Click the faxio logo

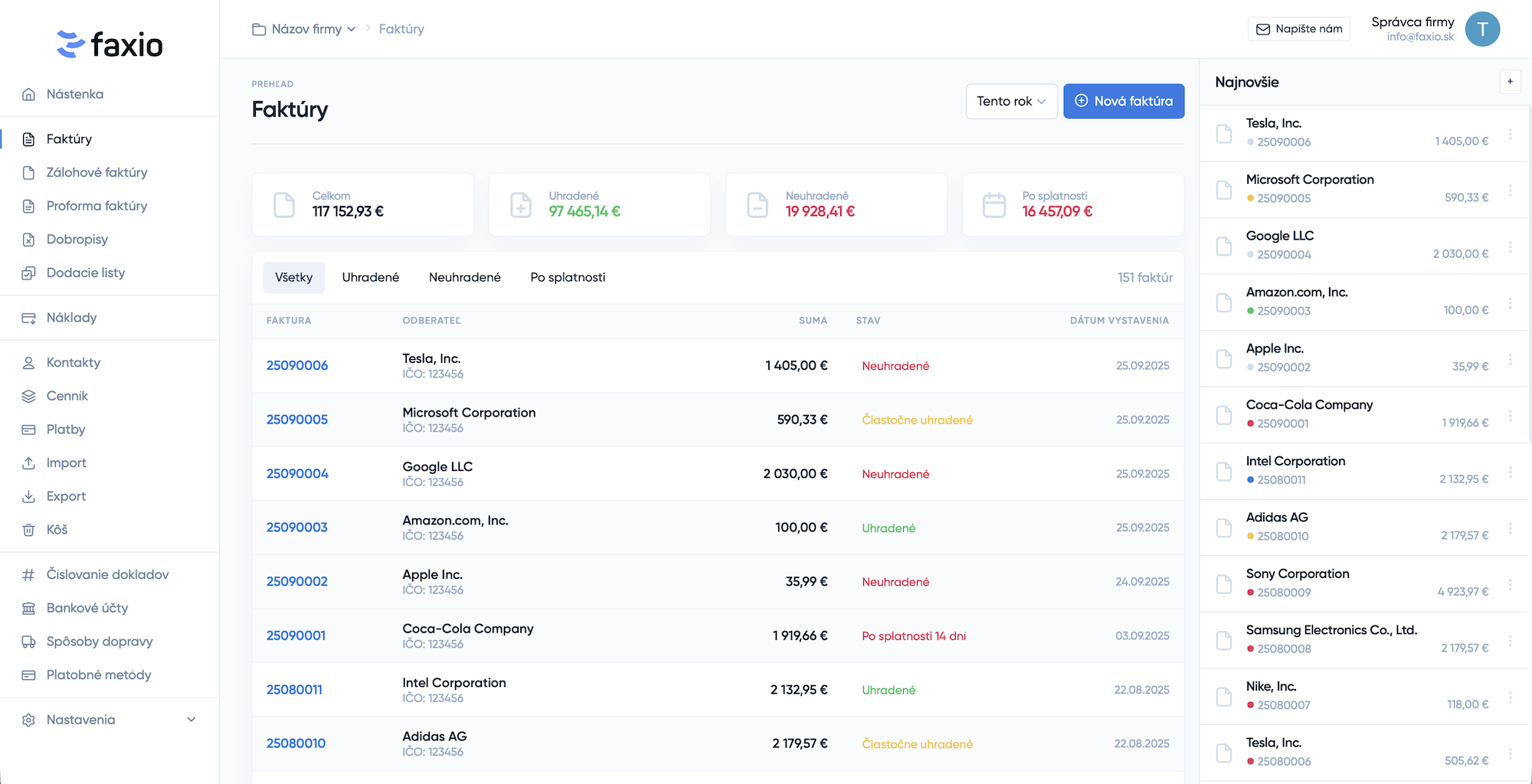110,44
